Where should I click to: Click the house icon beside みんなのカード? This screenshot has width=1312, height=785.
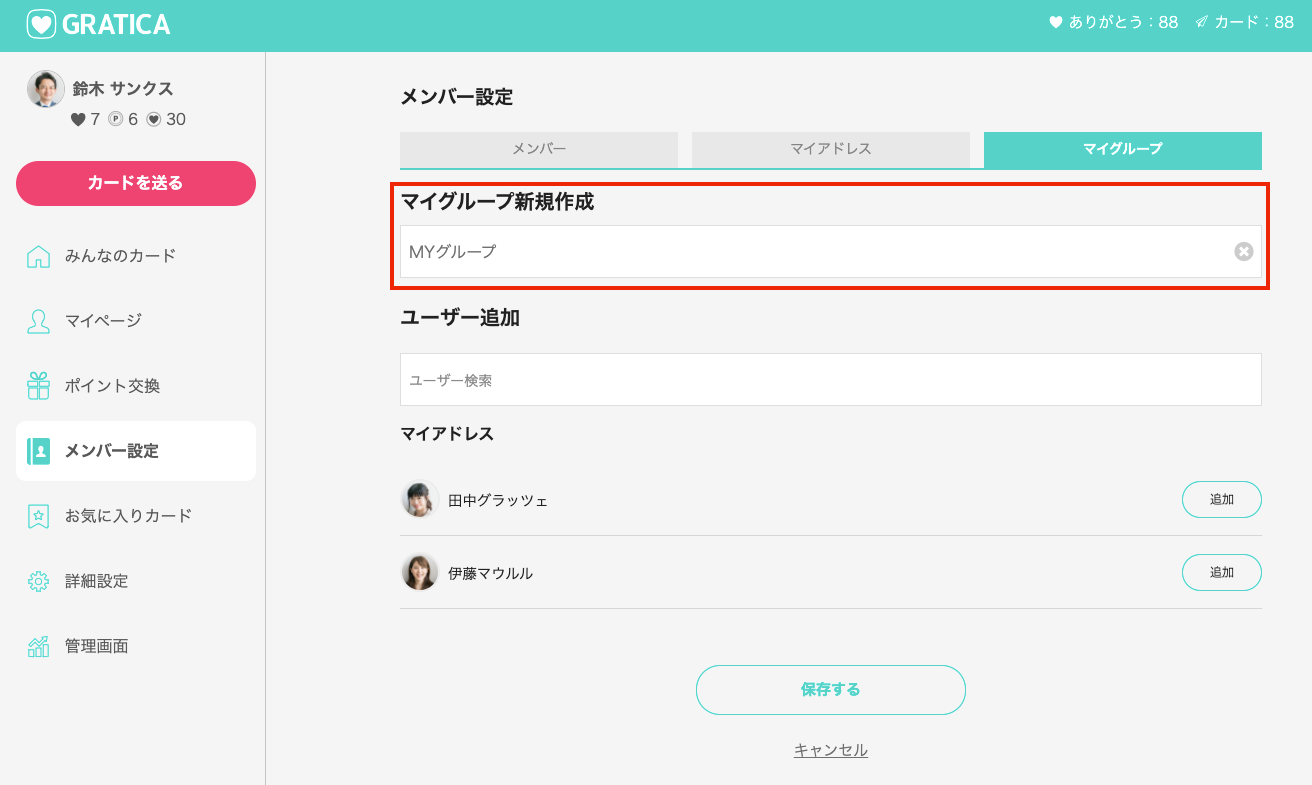pyautogui.click(x=38, y=256)
